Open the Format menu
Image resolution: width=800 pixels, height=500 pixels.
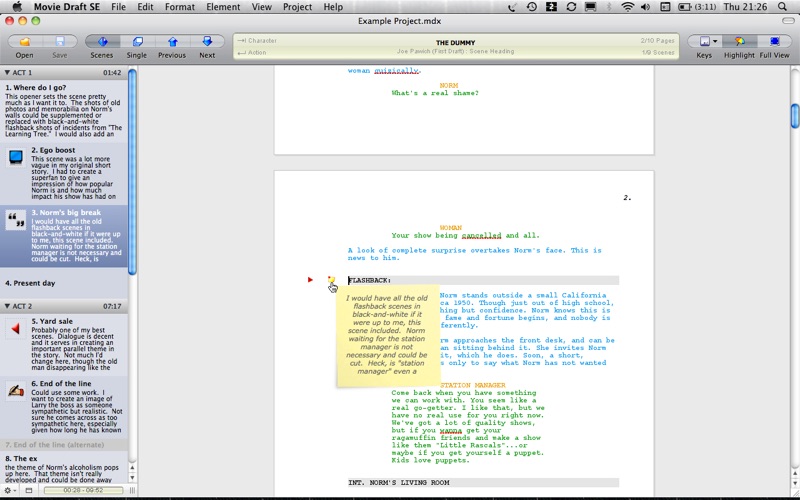point(180,7)
